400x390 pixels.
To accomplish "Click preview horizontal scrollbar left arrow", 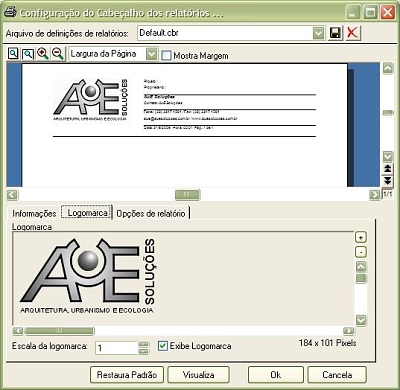I will coord(12,194).
